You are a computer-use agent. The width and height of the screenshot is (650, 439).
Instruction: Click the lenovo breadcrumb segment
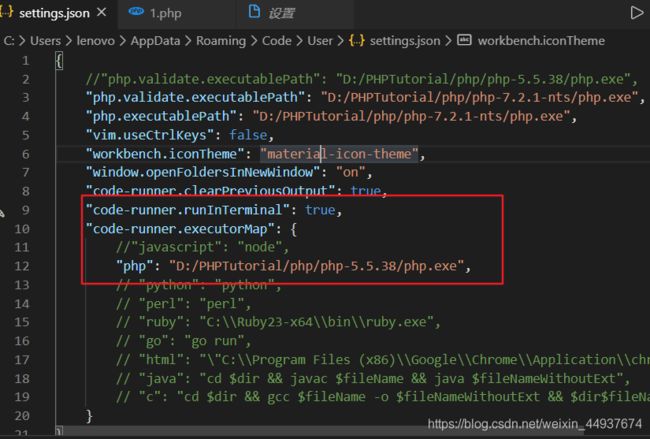tap(95, 41)
